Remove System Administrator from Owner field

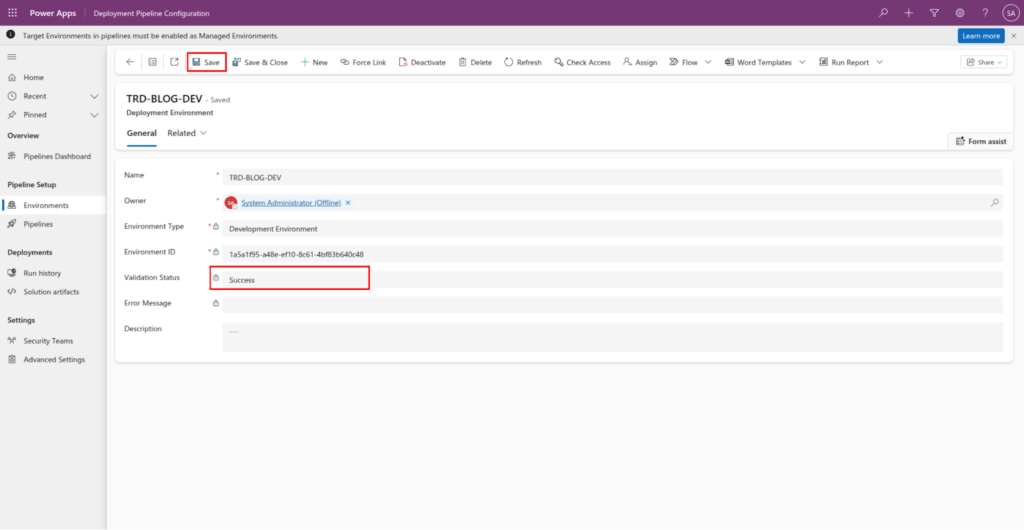348,203
